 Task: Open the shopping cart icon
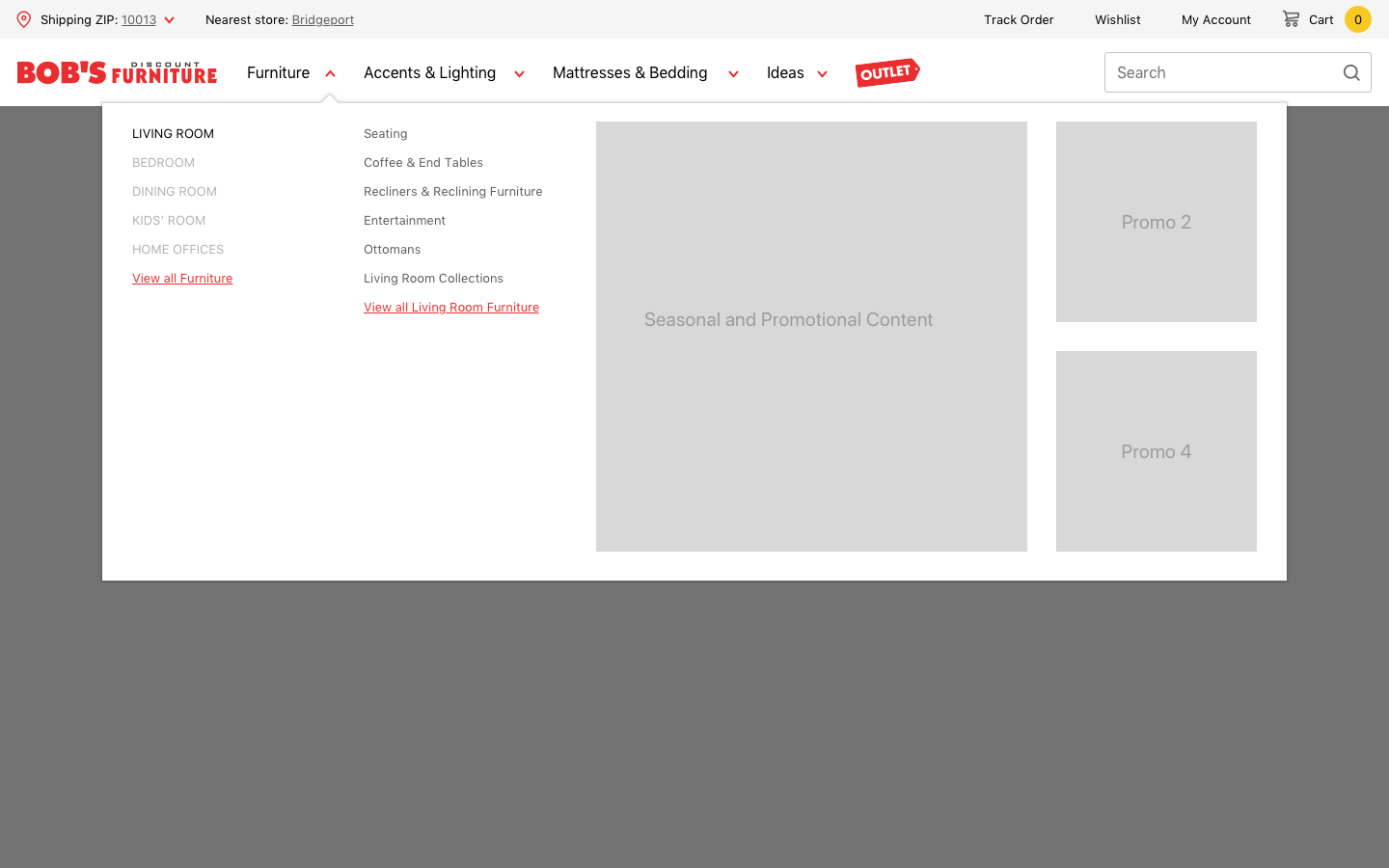[1291, 18]
